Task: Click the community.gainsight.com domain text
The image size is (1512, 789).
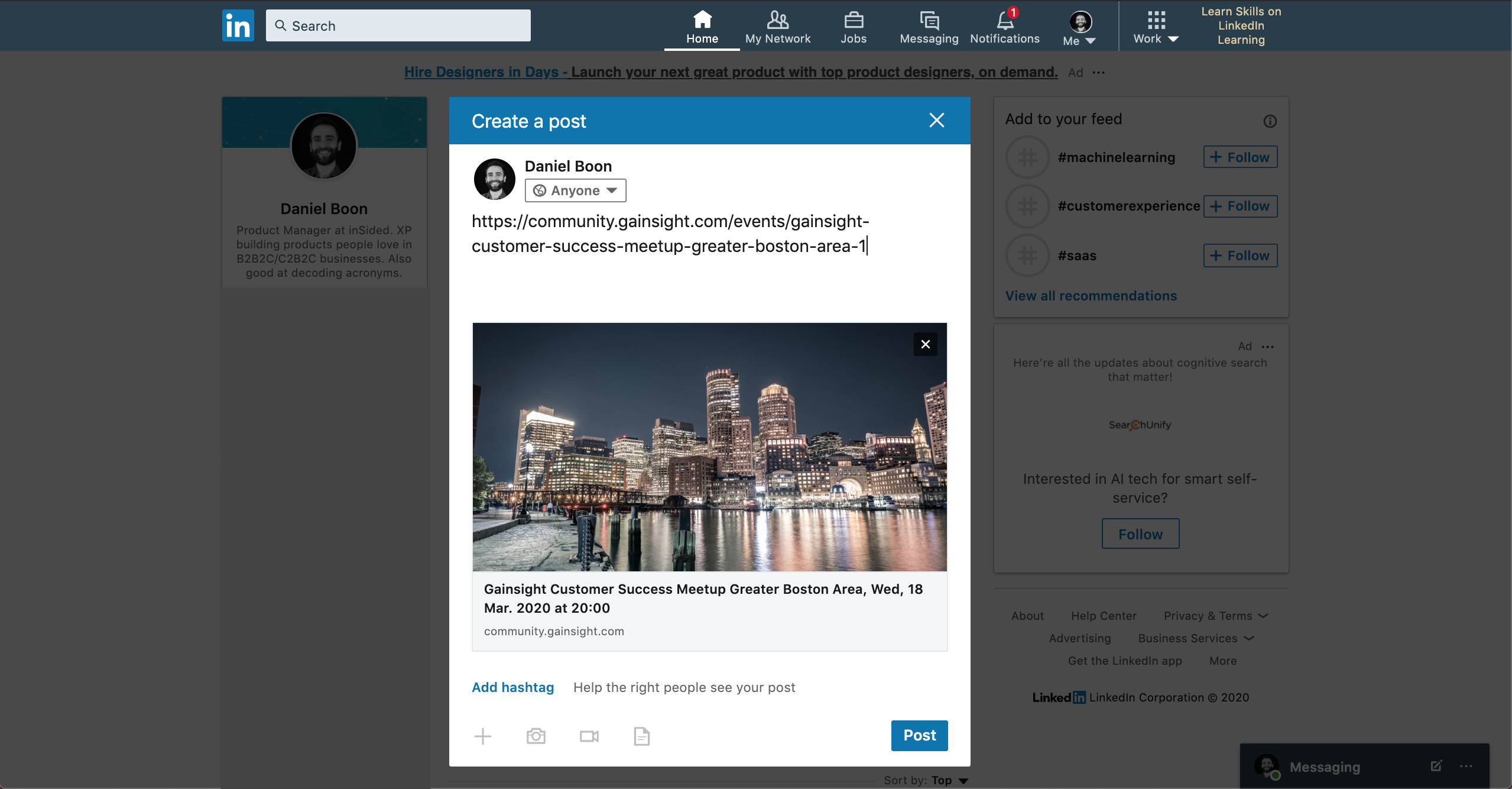Action: pyautogui.click(x=554, y=631)
